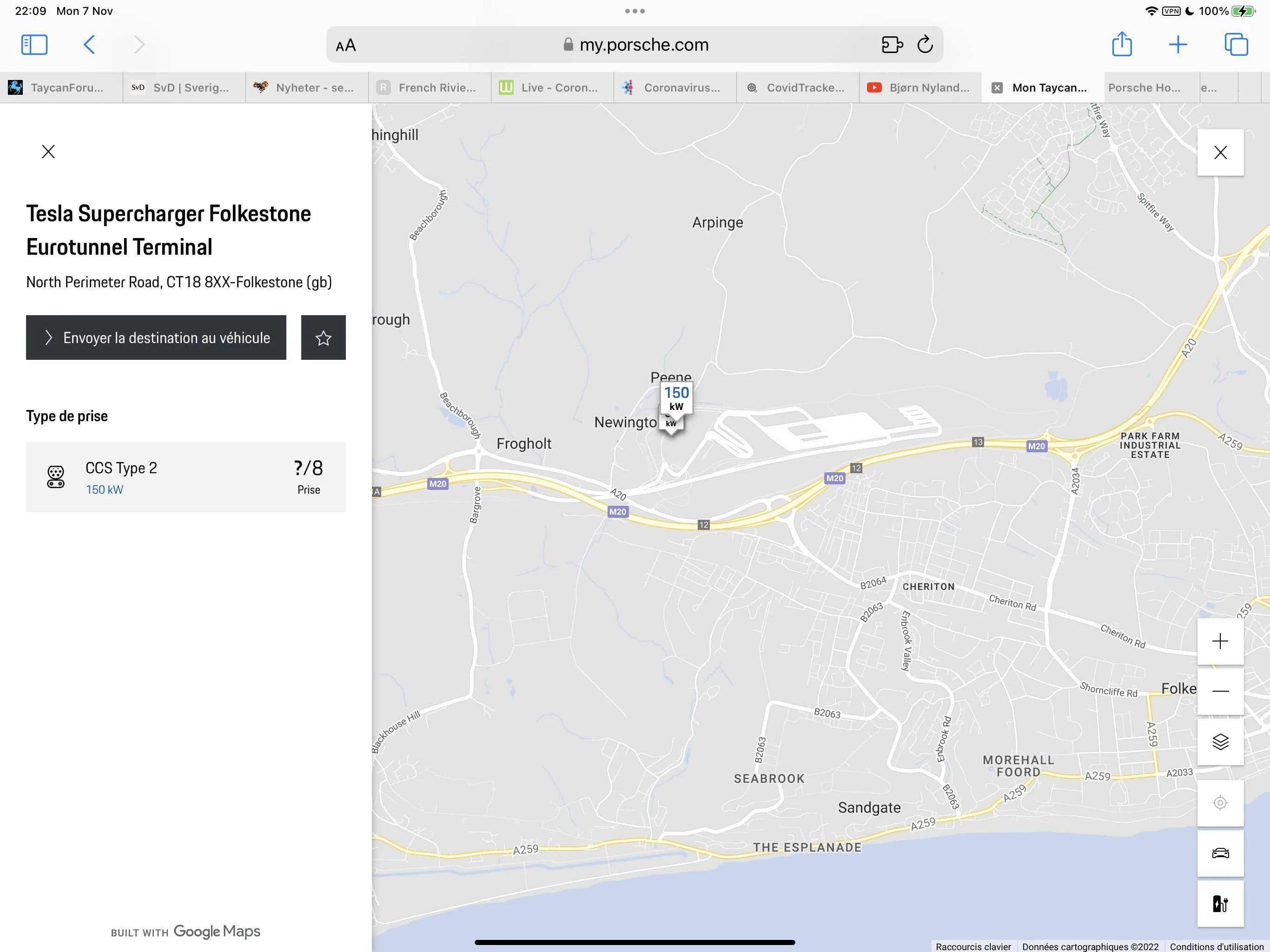Screen dimensions: 1270x952
Task: Open the three-dot multitasking menu at top
Action: (x=635, y=11)
